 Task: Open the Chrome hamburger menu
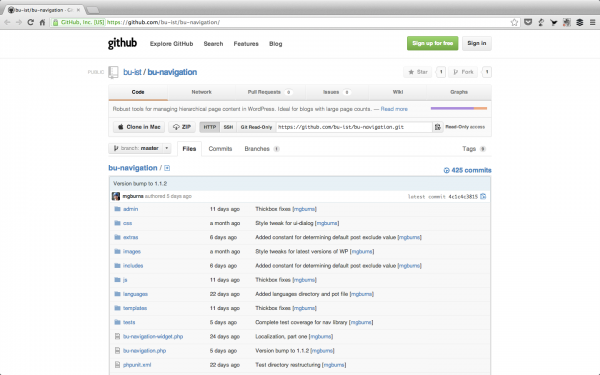click(x=592, y=22)
